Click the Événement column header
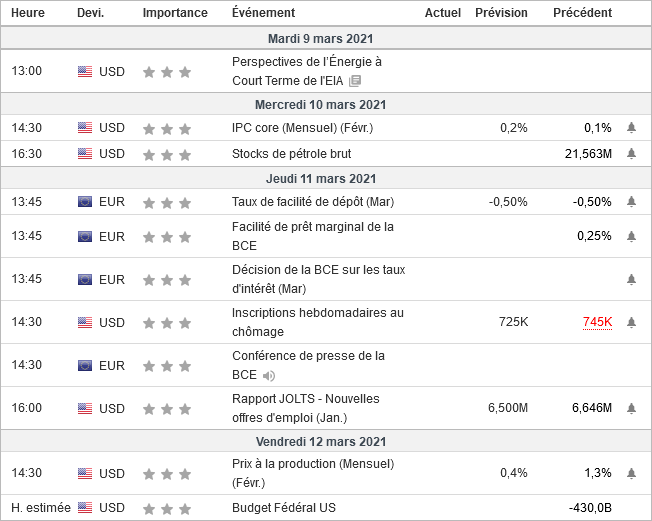Image resolution: width=652 pixels, height=521 pixels. pos(263,13)
